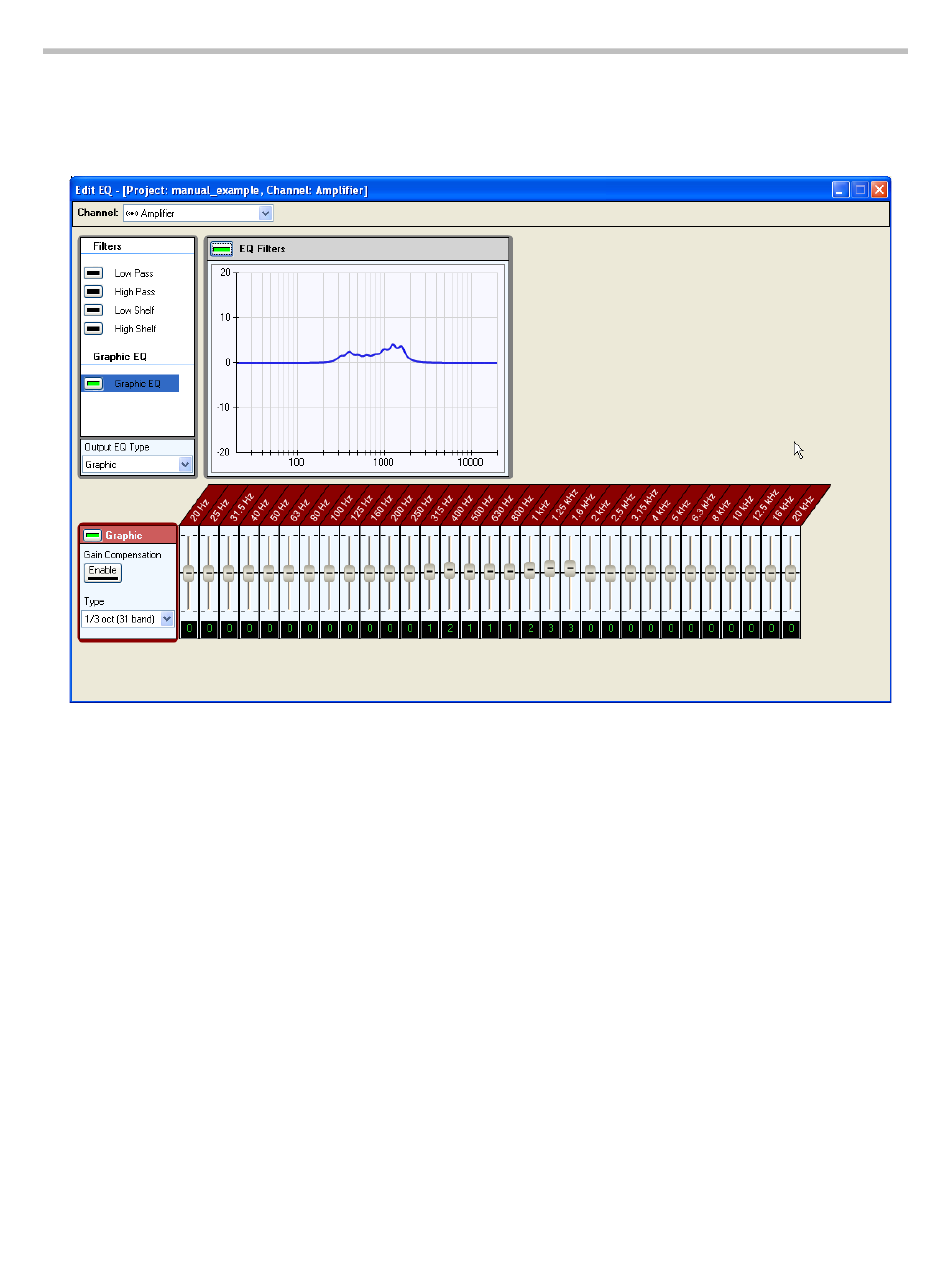Click the 250 Hz band slider handle
Screen dimensions: 950x1284
point(409,573)
